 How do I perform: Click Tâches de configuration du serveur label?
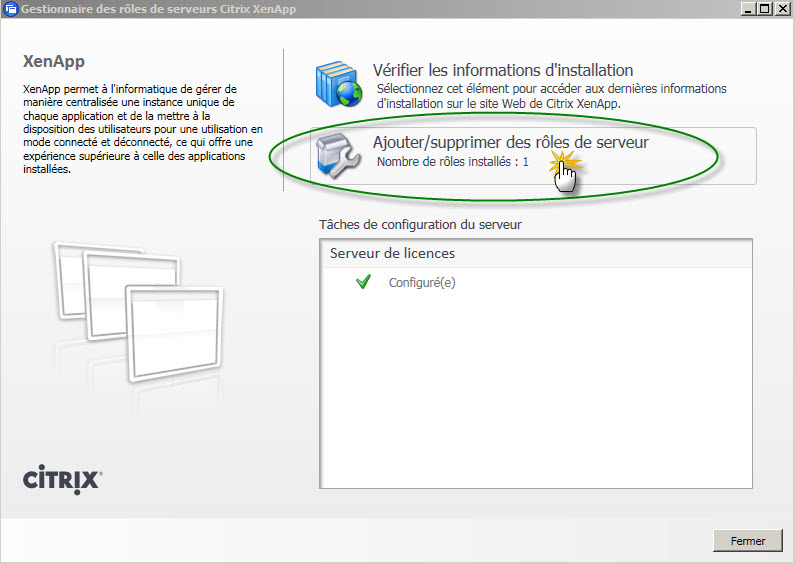coord(420,224)
